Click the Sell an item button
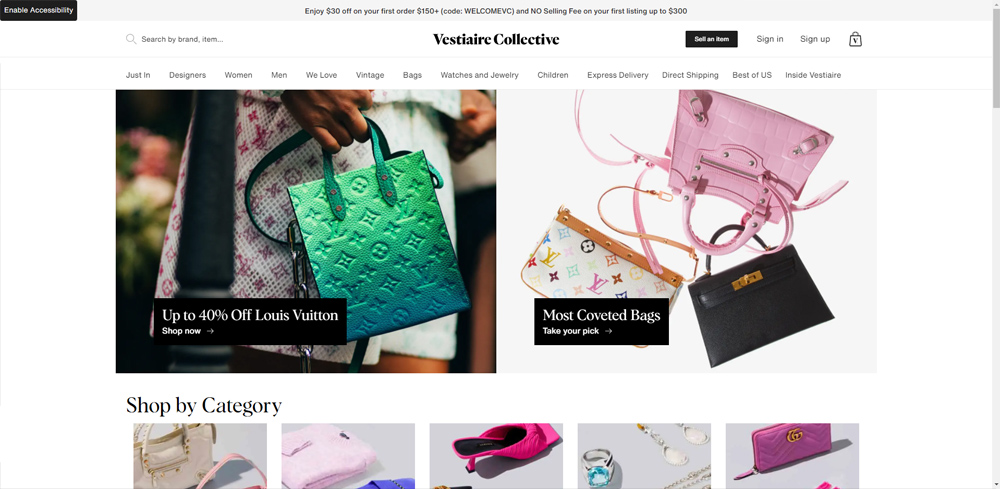Screen dimensions: 1000x489 click(712, 39)
